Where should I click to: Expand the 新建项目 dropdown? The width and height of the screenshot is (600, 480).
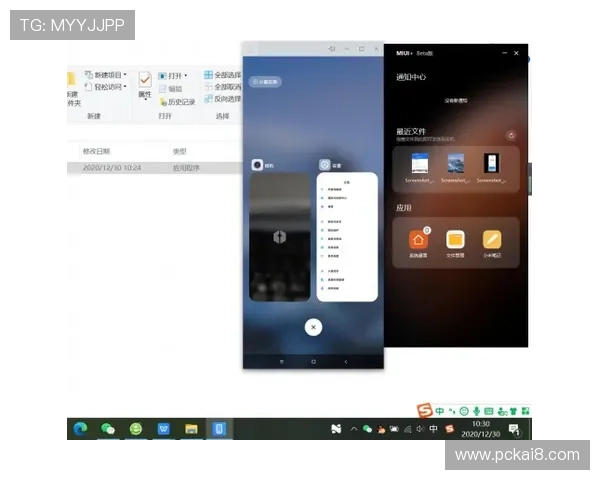click(125, 75)
